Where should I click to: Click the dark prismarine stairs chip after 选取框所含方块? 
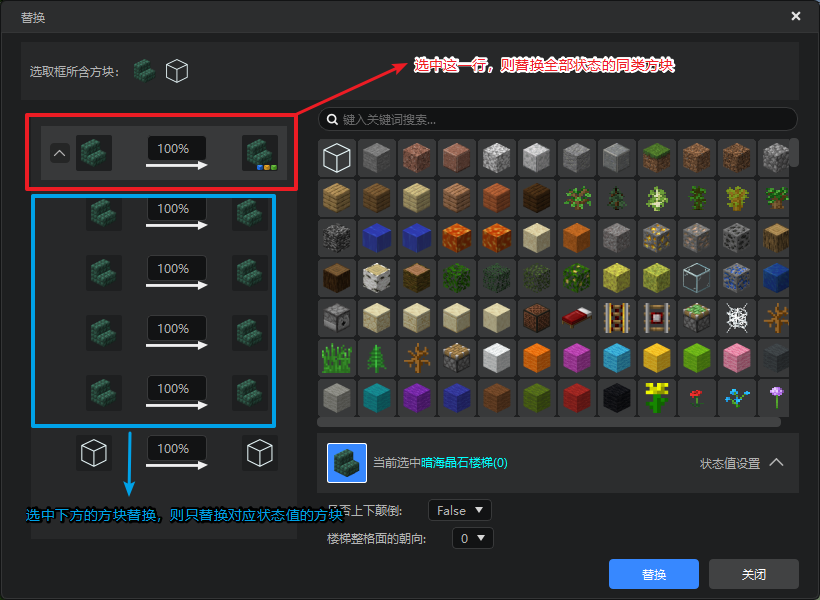coord(144,71)
